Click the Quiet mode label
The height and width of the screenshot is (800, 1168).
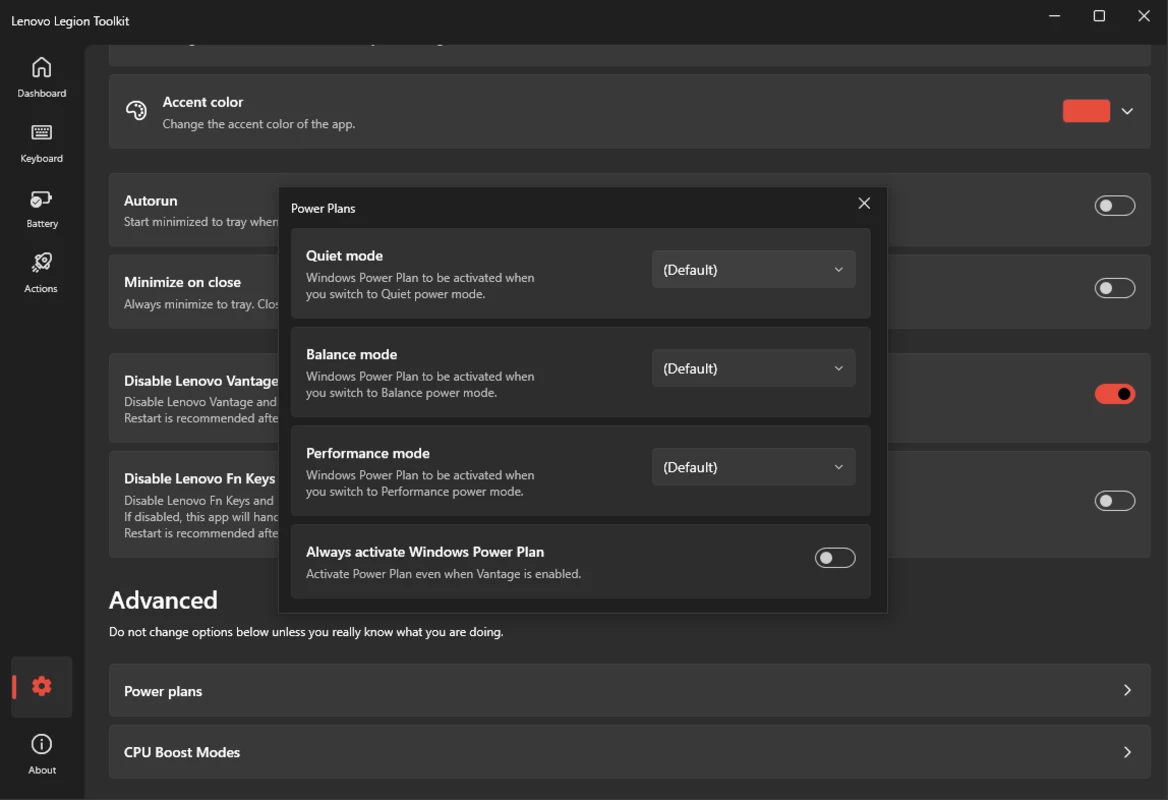tap(344, 255)
